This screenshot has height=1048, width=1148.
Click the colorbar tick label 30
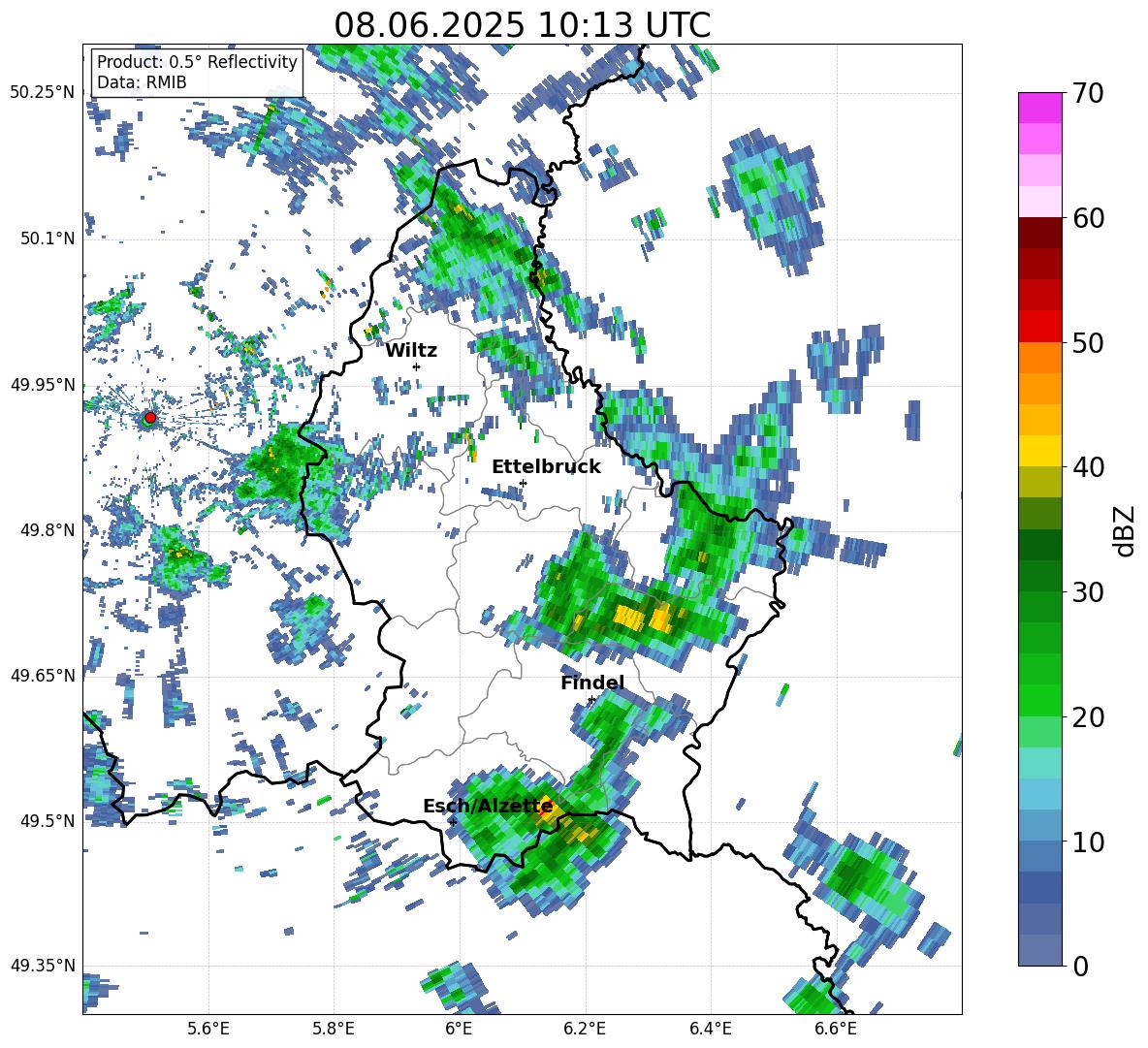1087,592
